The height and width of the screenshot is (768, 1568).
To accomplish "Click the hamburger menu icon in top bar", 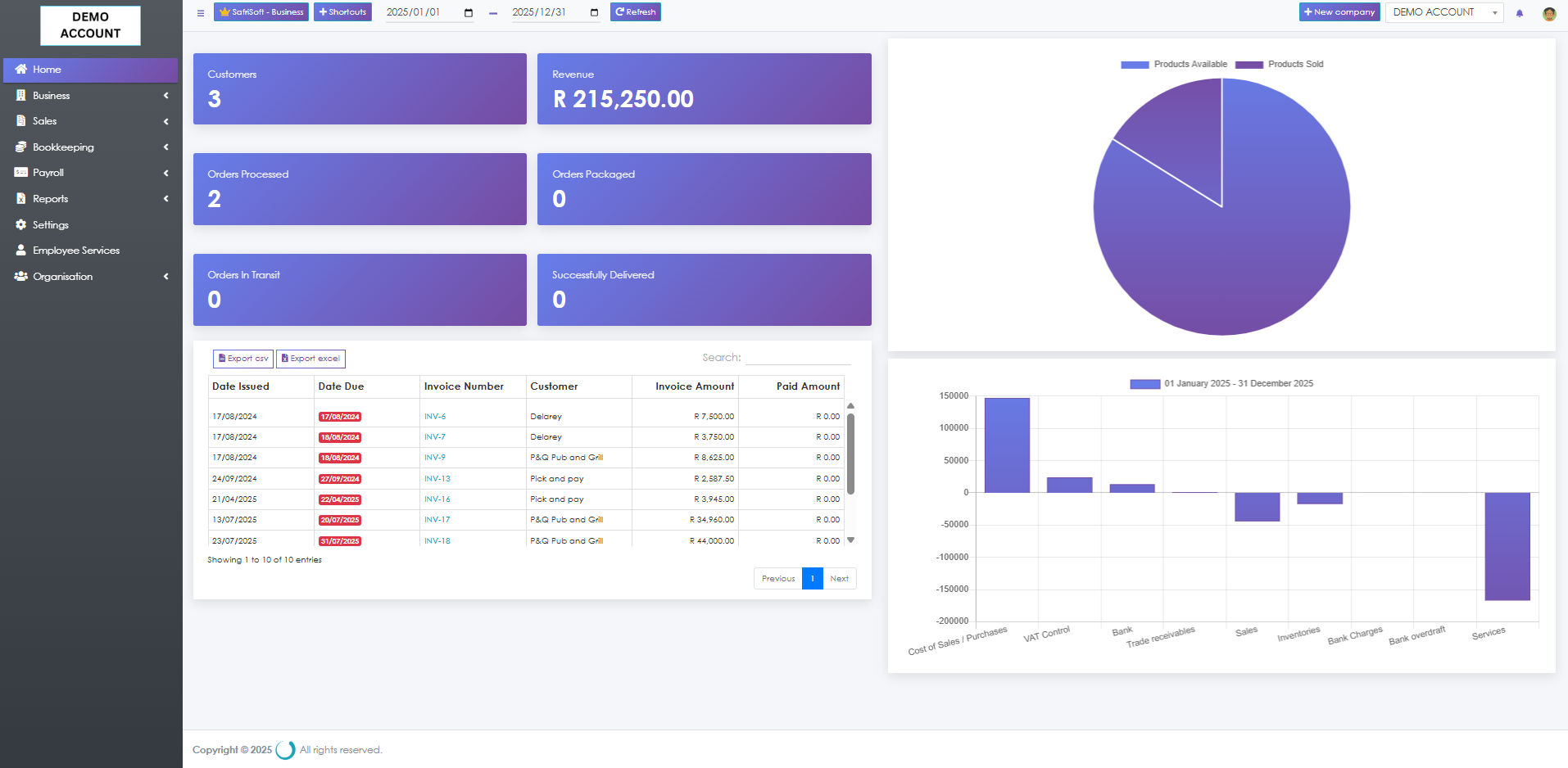I will pos(201,13).
